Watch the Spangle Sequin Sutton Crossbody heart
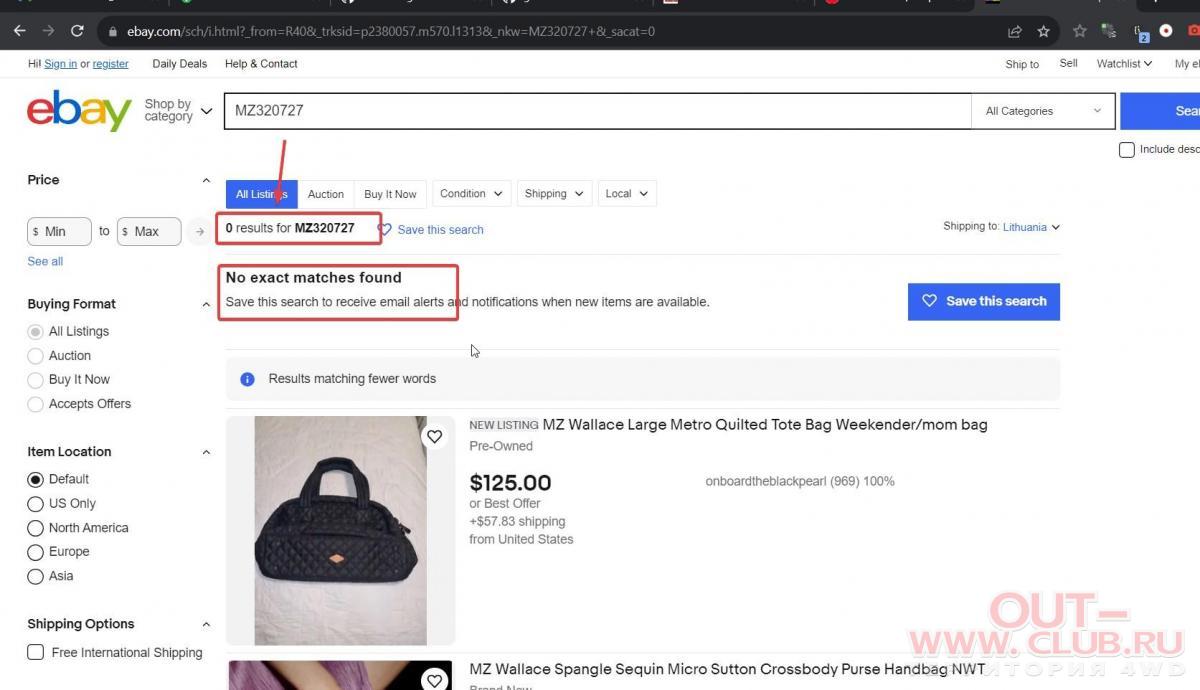1200x690 pixels. 434,680
